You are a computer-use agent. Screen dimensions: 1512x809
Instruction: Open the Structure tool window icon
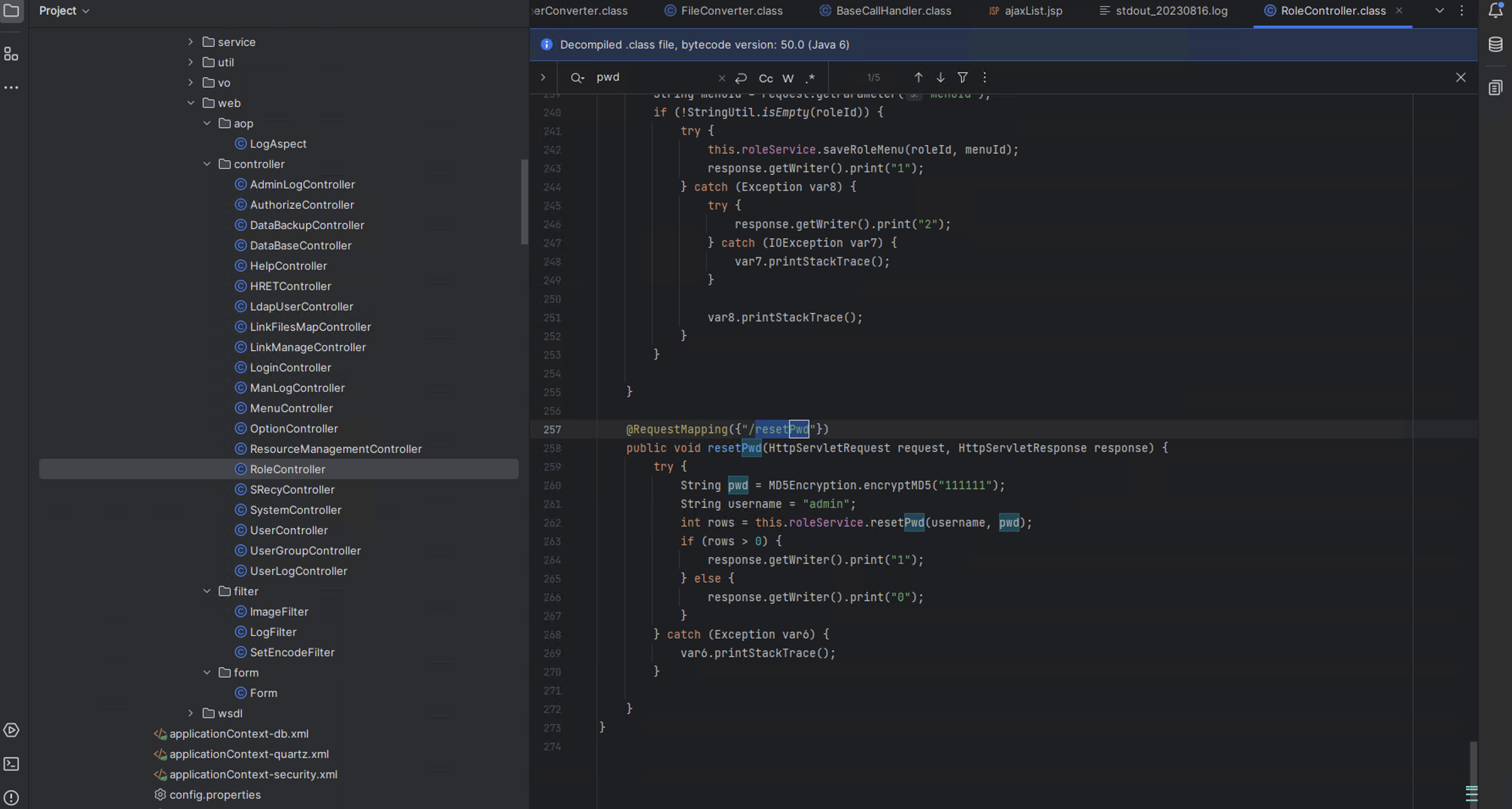click(x=11, y=54)
